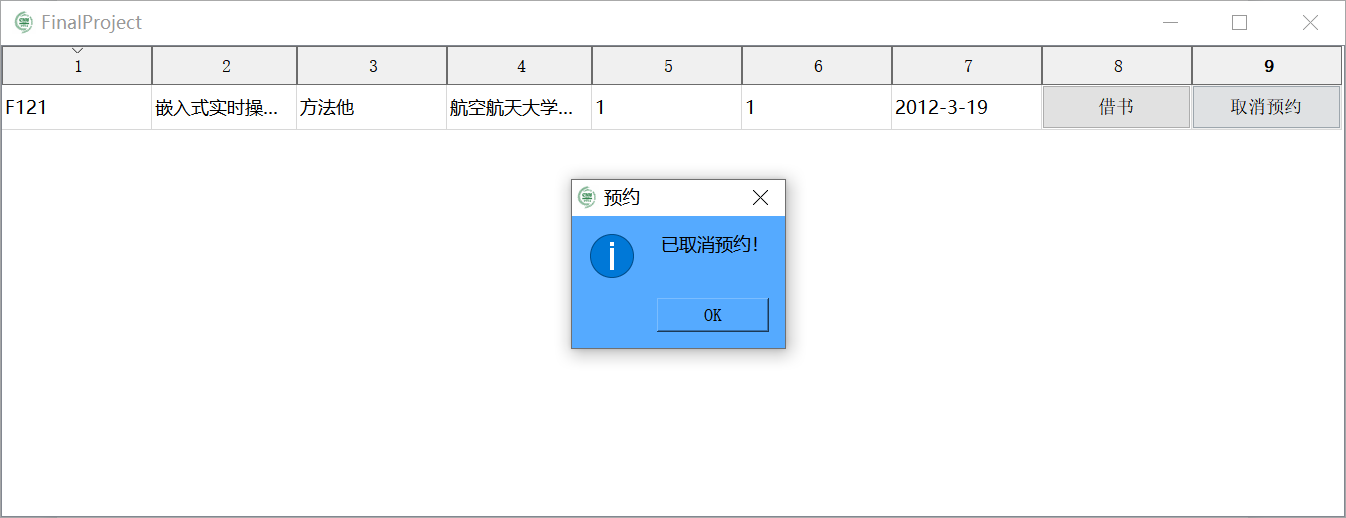Screen dimensions: 1346x518
Task: Select the book title cell 嵌入式实时操...
Action: (x=225, y=107)
